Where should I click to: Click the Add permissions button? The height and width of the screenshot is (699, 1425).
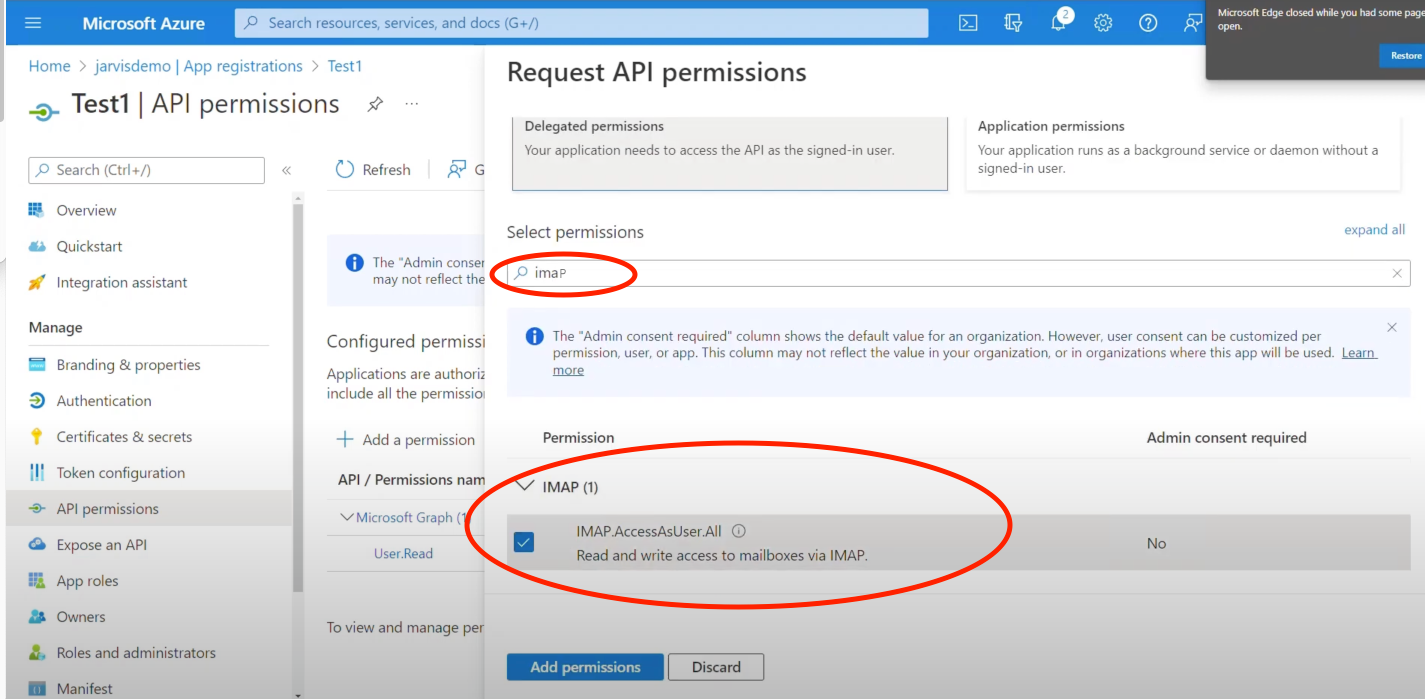coord(585,667)
